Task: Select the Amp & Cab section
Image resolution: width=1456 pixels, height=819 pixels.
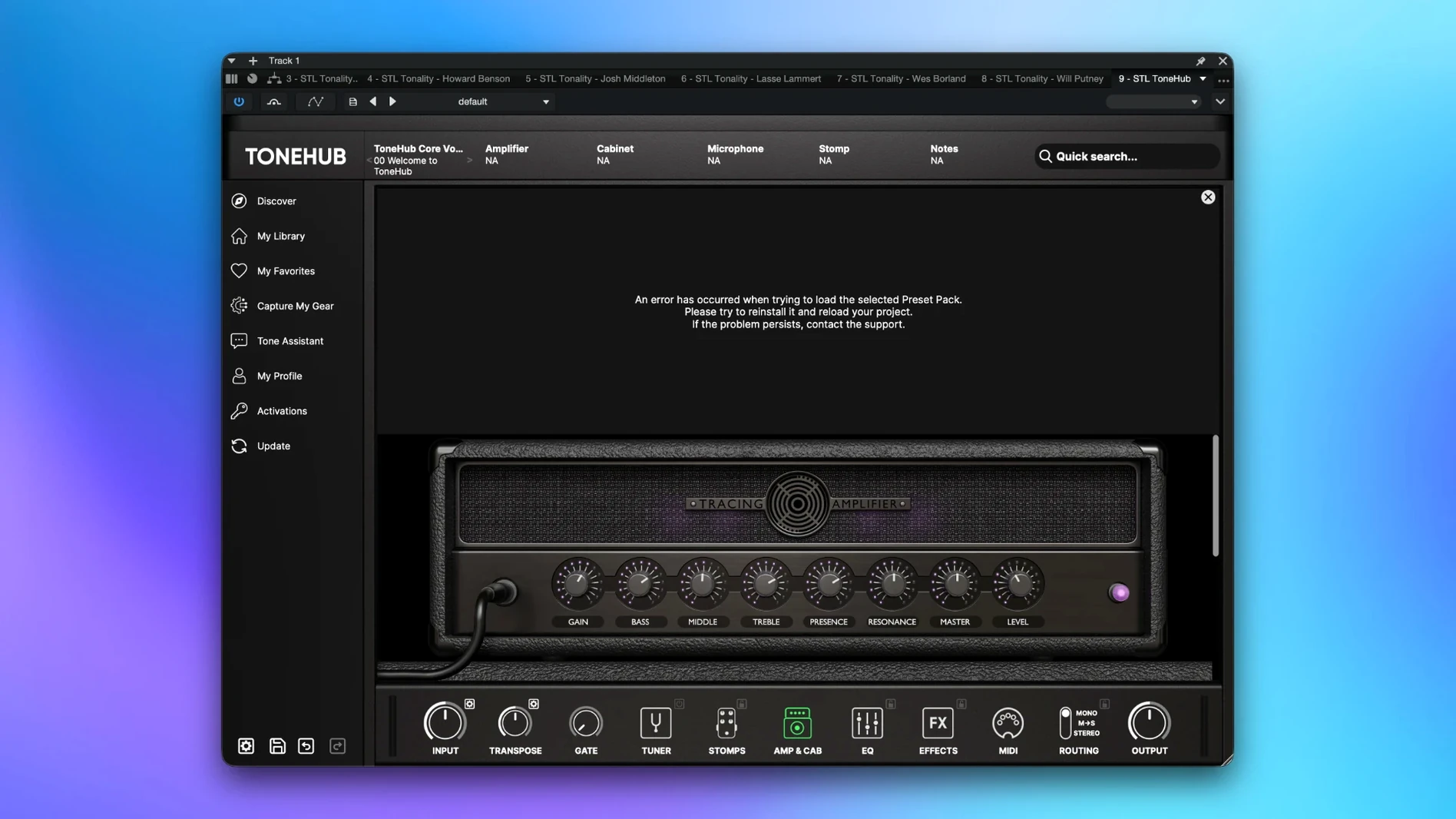Action: [x=797, y=729]
